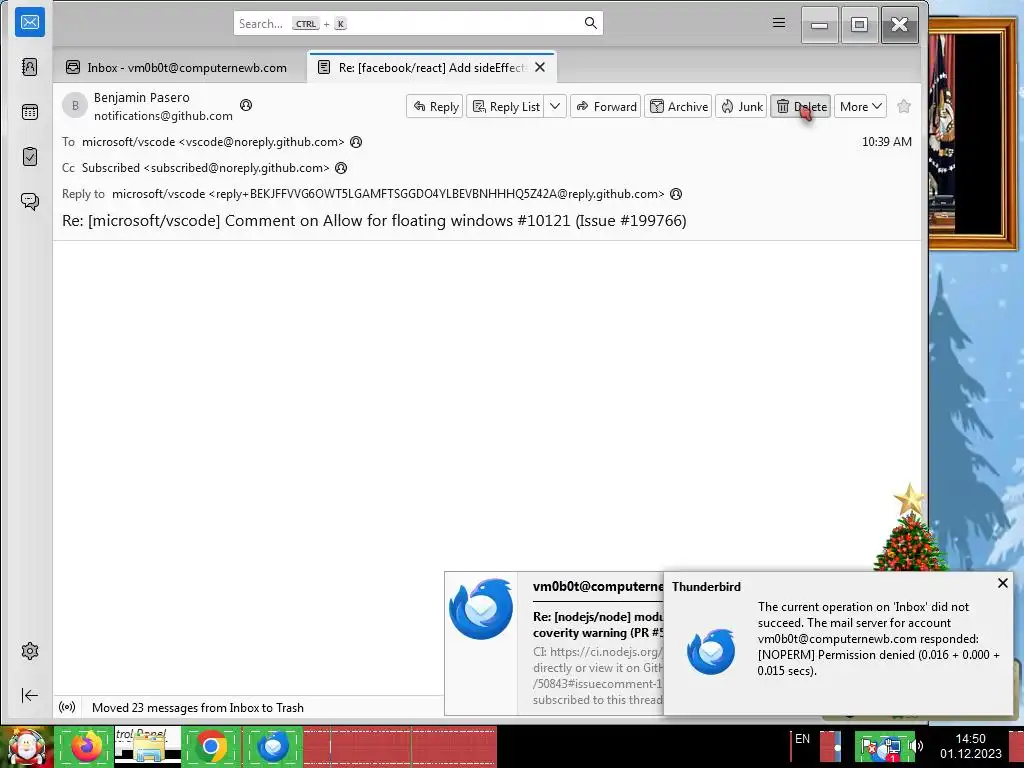This screenshot has height=768, width=1024.
Task: Open contact icon beside vscode@noreply.github.com
Action: point(356,142)
